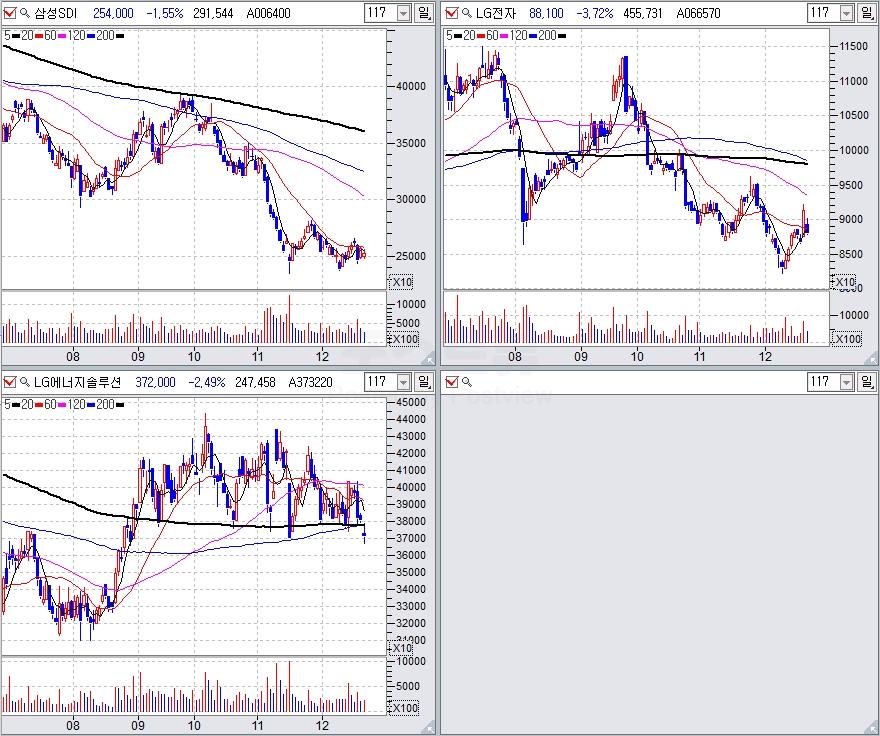Screen dimensions: 880x736
Task: Expand the 117 dropdown on 삼성SDI chart
Action: (x=403, y=13)
